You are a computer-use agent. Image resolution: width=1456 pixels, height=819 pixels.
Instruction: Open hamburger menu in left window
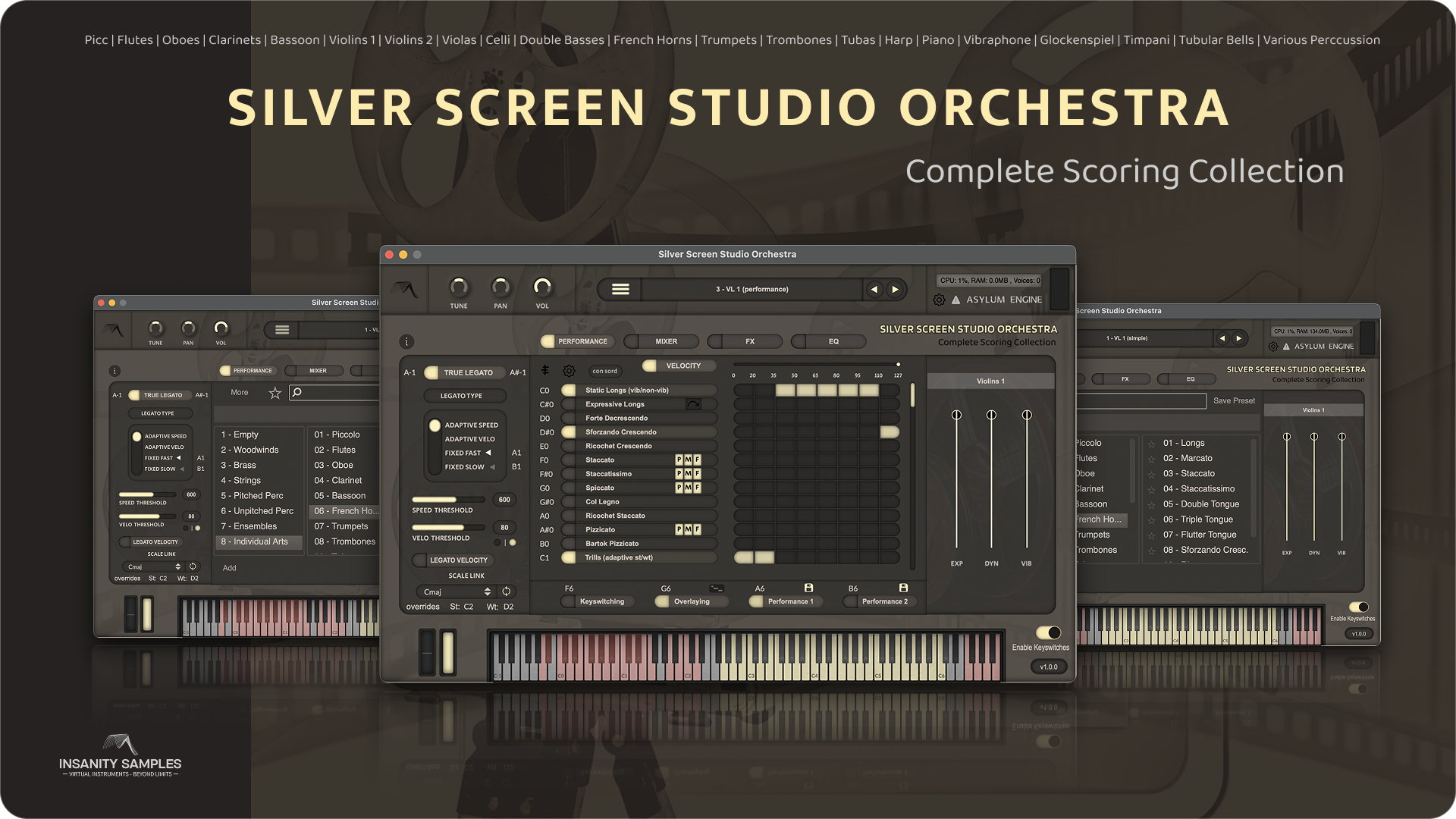(282, 330)
